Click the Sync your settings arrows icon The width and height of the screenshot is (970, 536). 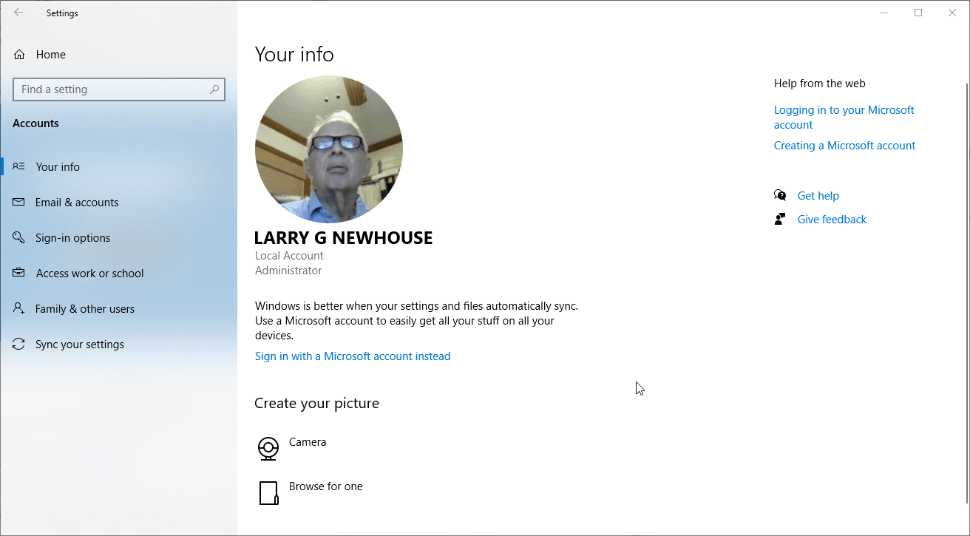[19, 344]
